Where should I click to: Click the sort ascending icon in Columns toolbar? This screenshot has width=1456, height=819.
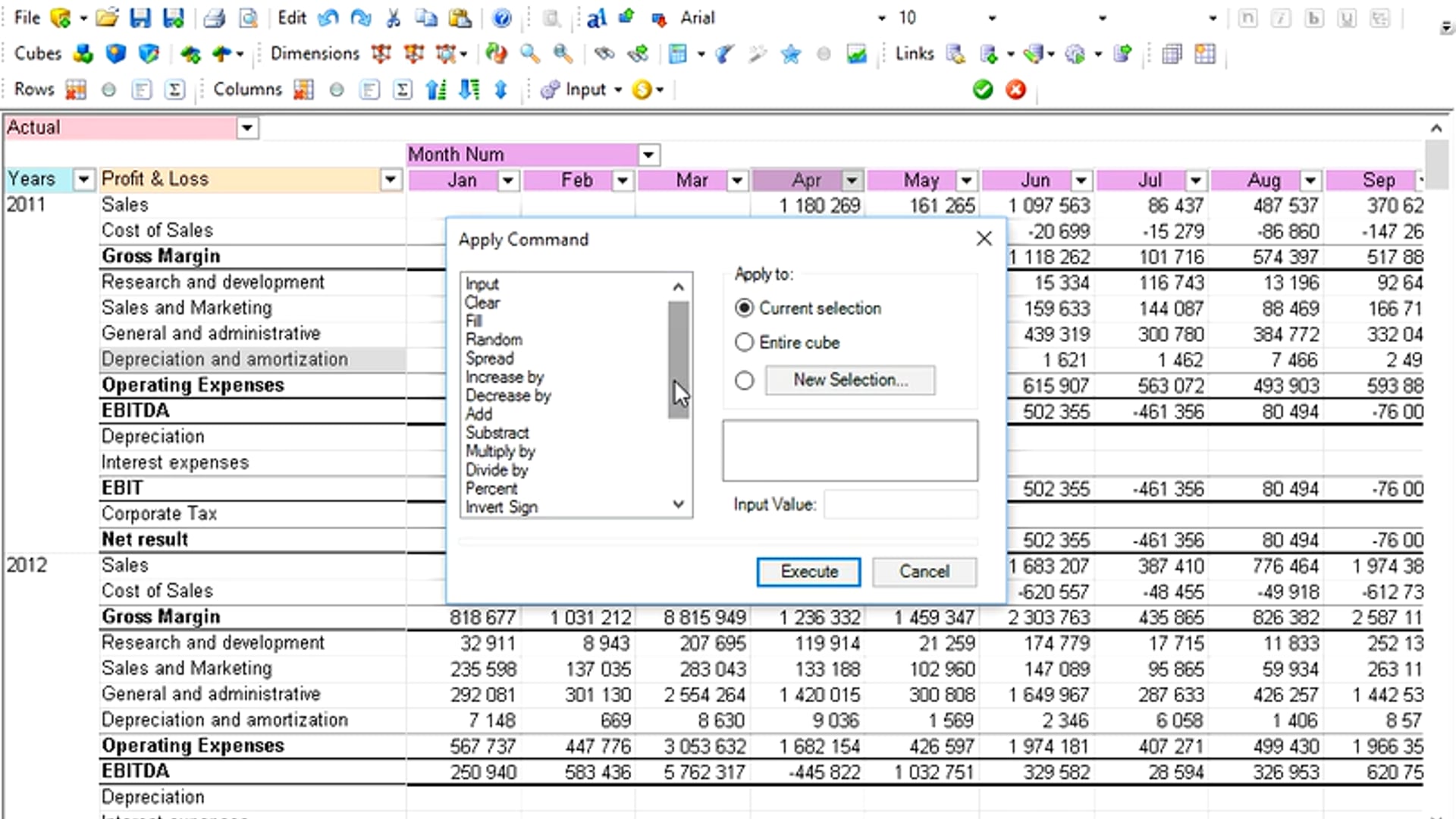[436, 89]
